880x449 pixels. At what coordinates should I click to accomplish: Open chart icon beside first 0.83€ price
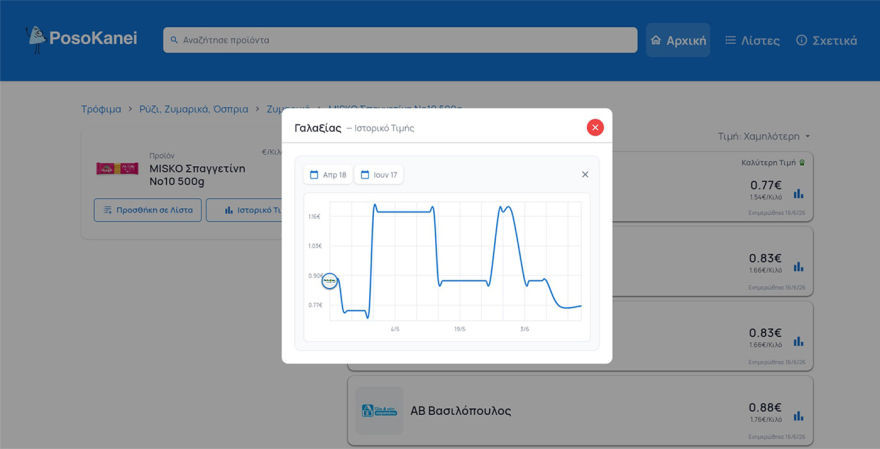click(798, 267)
